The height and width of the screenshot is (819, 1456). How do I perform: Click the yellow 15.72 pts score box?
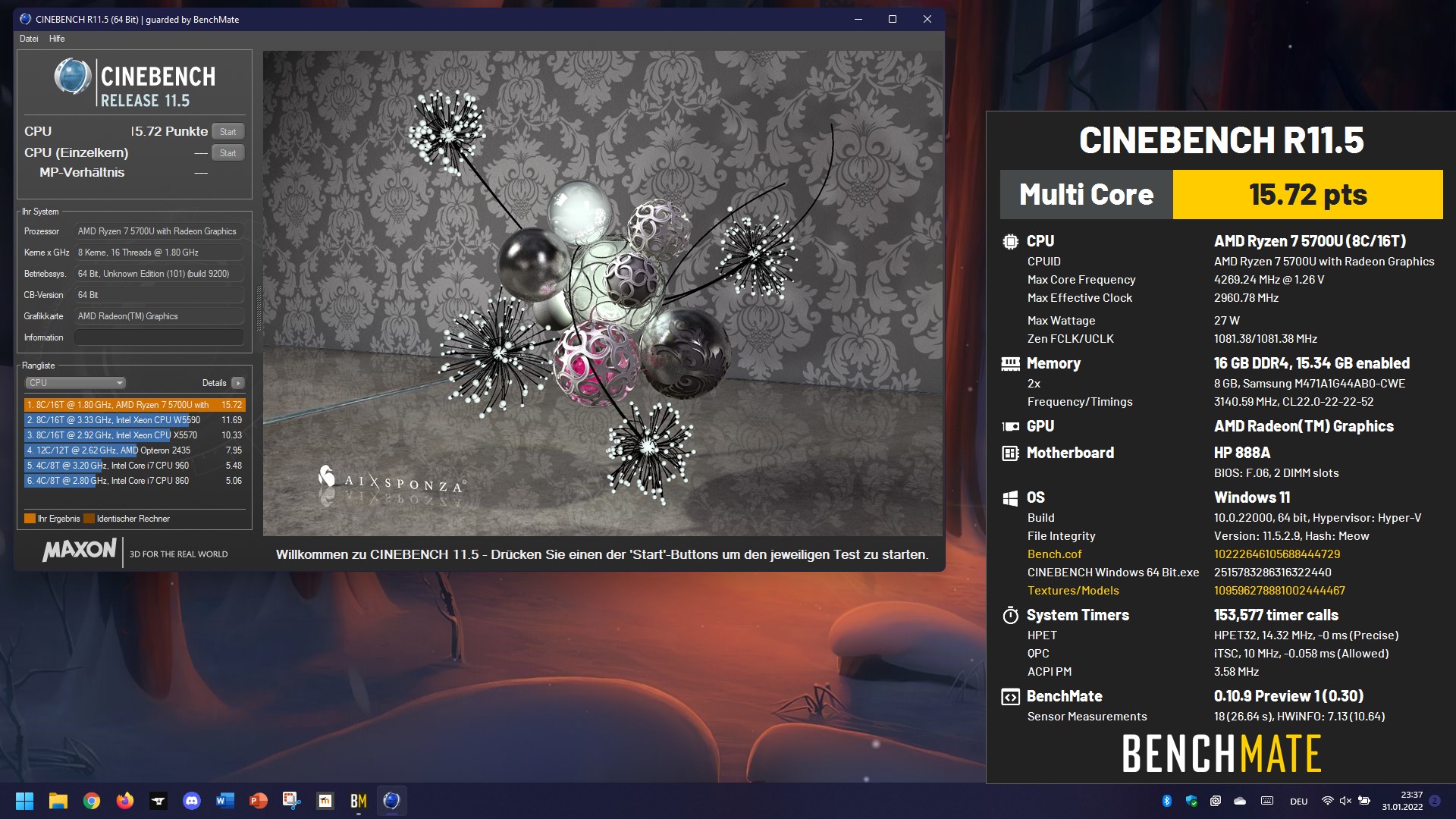pyautogui.click(x=1307, y=195)
